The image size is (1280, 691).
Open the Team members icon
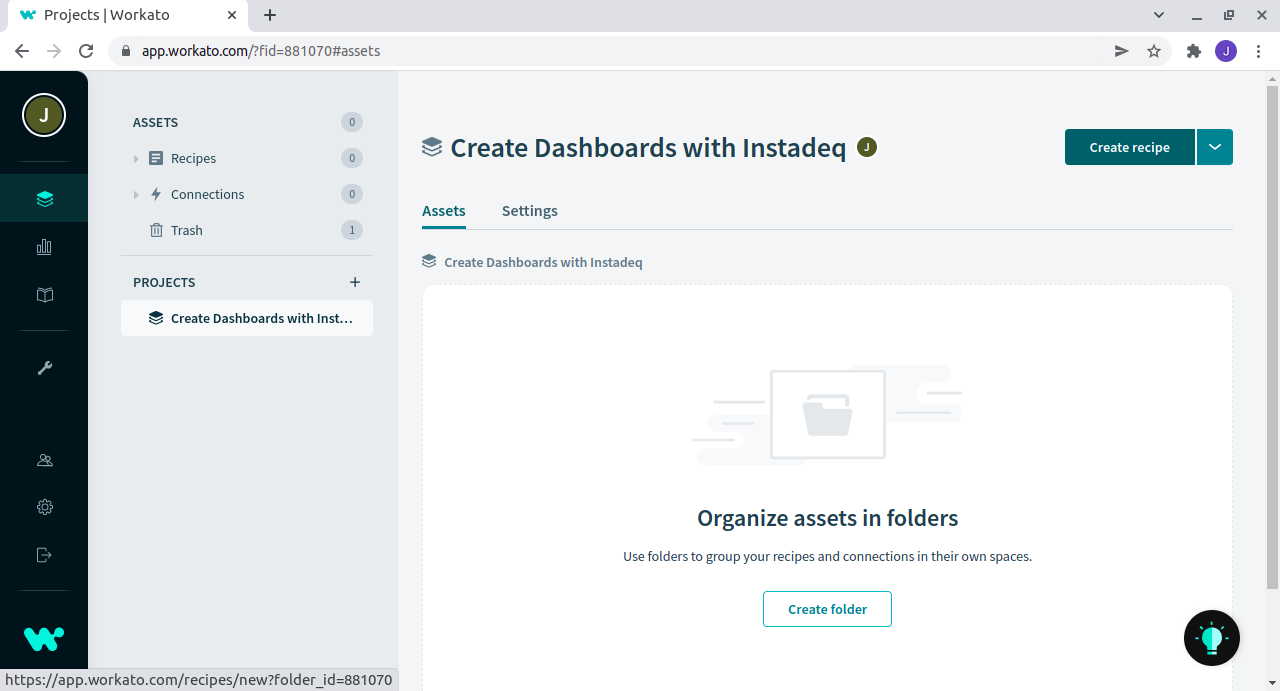point(44,460)
